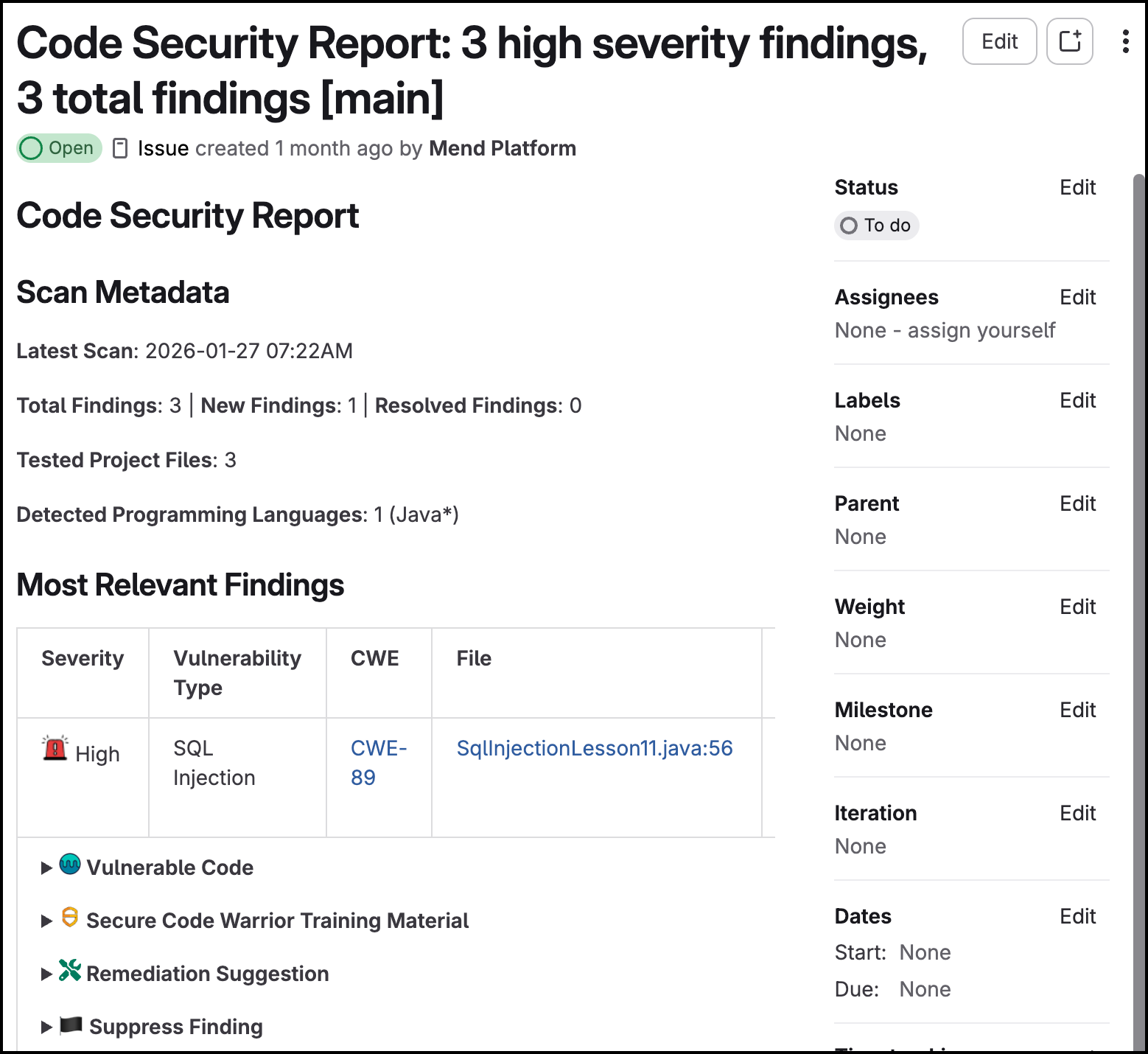Click the red siren High severity icon

(55, 748)
